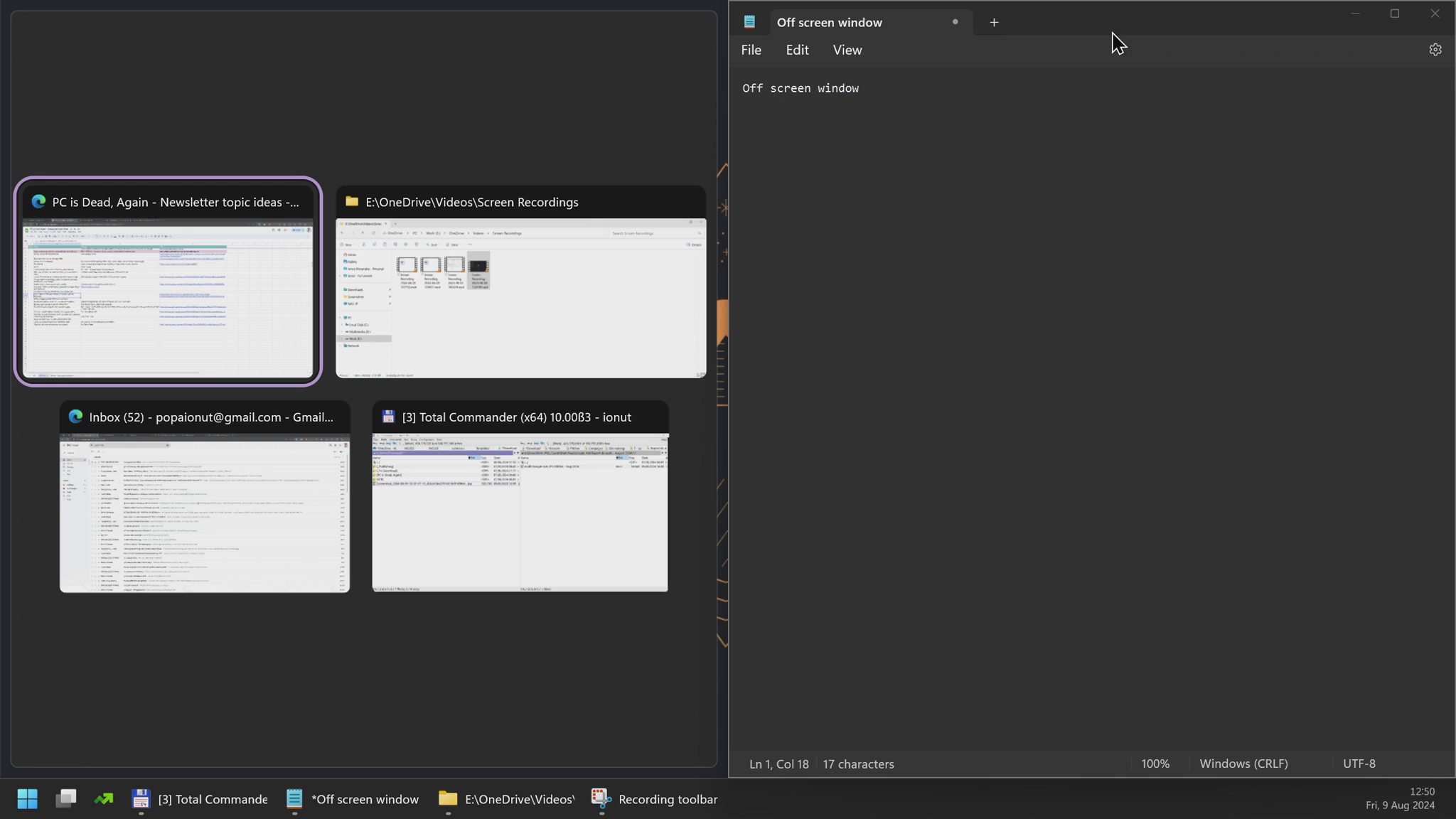The image size is (1456, 819).
Task: Click the Windows (CRLF) line ending indicator
Action: pyautogui.click(x=1243, y=764)
